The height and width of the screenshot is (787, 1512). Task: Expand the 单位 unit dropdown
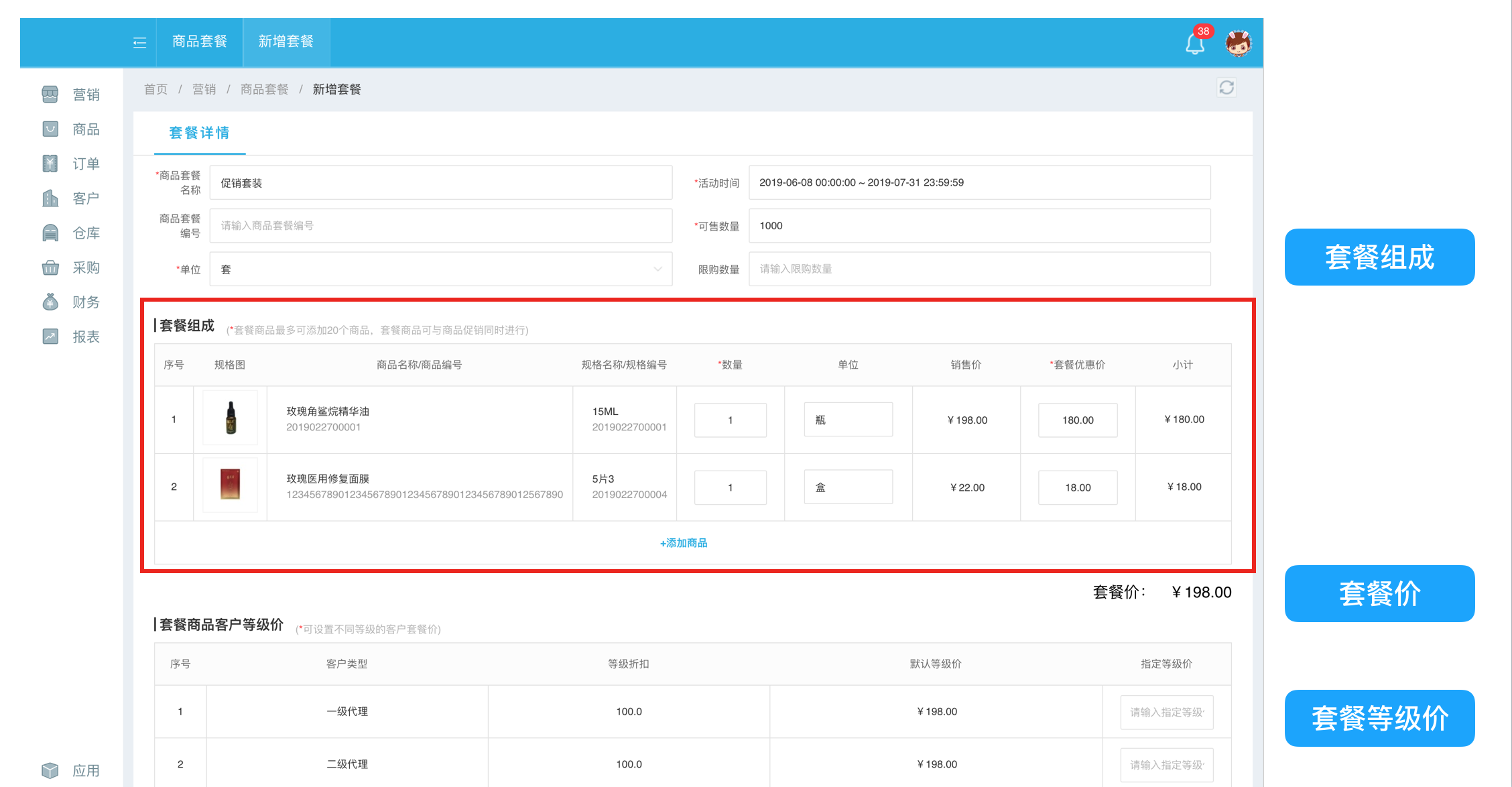pyautogui.click(x=440, y=269)
